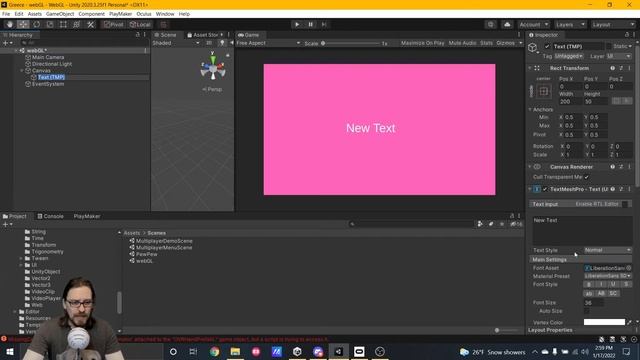The width and height of the screenshot is (640, 360).
Task: Click the Inspector panel lock icon
Action: click(627, 35)
